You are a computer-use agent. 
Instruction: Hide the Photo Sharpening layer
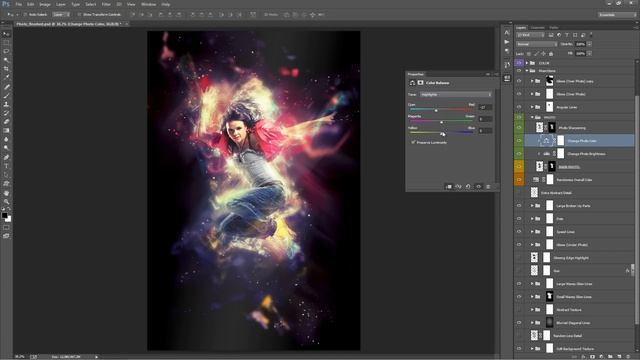tap(519, 128)
